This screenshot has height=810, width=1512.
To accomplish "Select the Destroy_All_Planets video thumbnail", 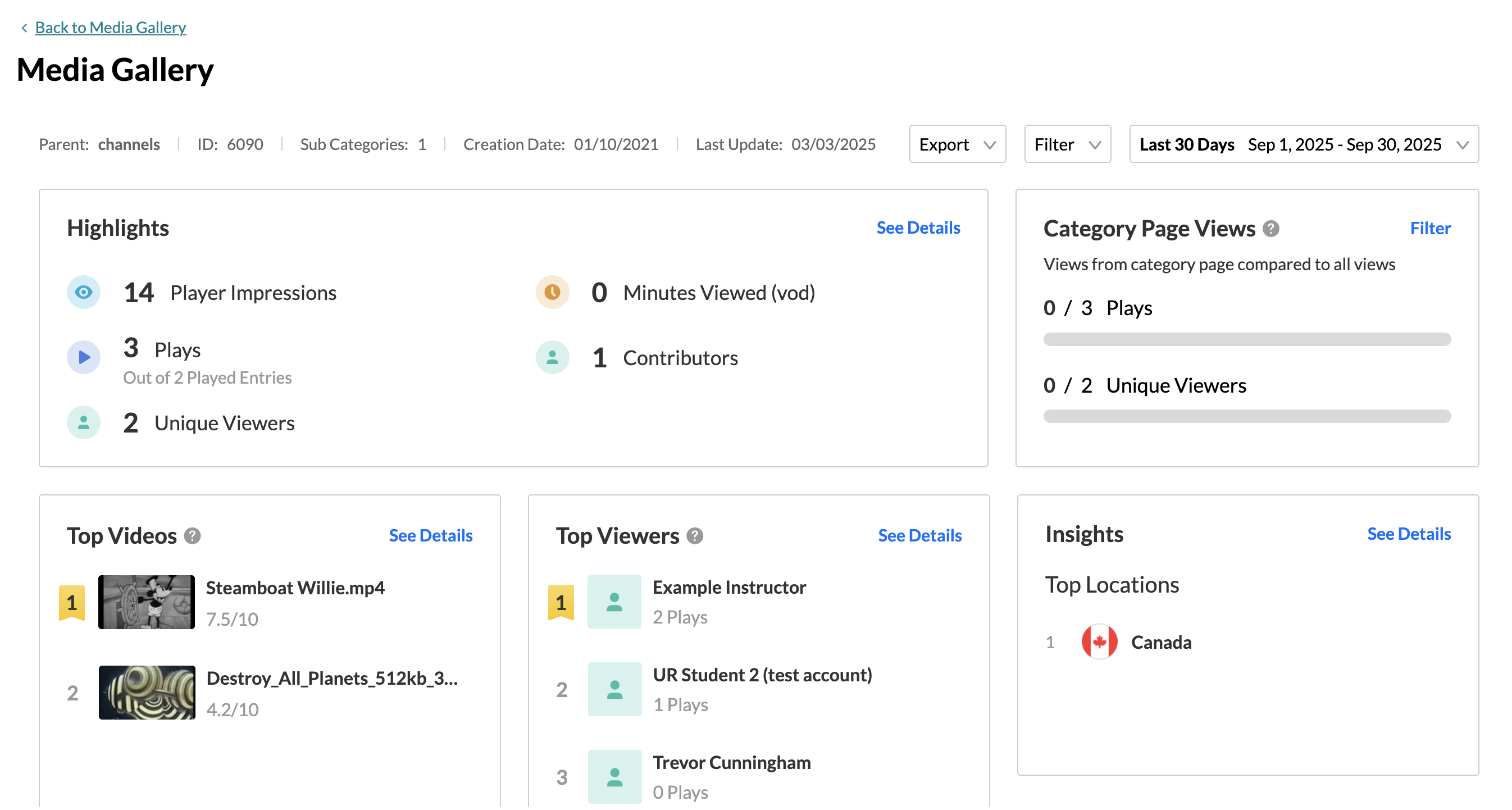I will 147,693.
